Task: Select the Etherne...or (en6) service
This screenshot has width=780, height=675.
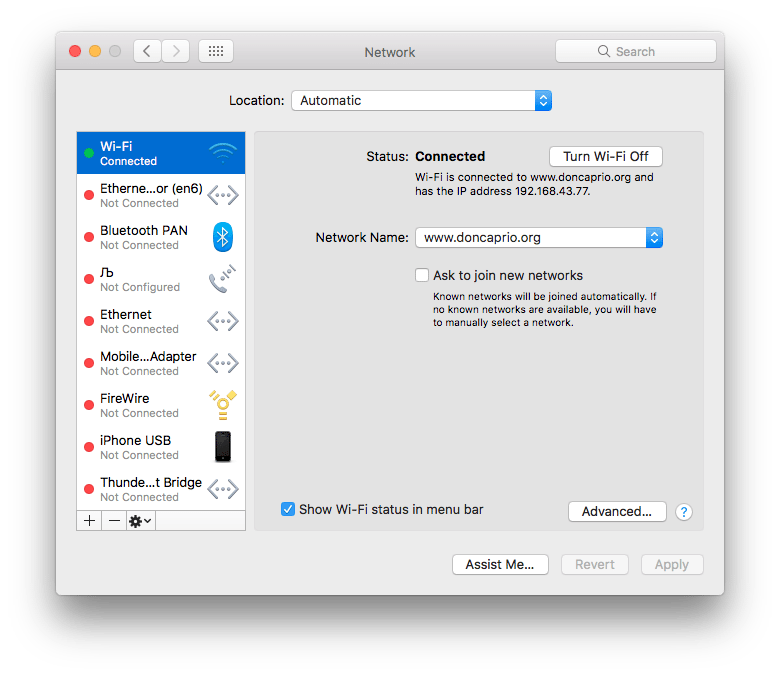Action: click(161, 195)
